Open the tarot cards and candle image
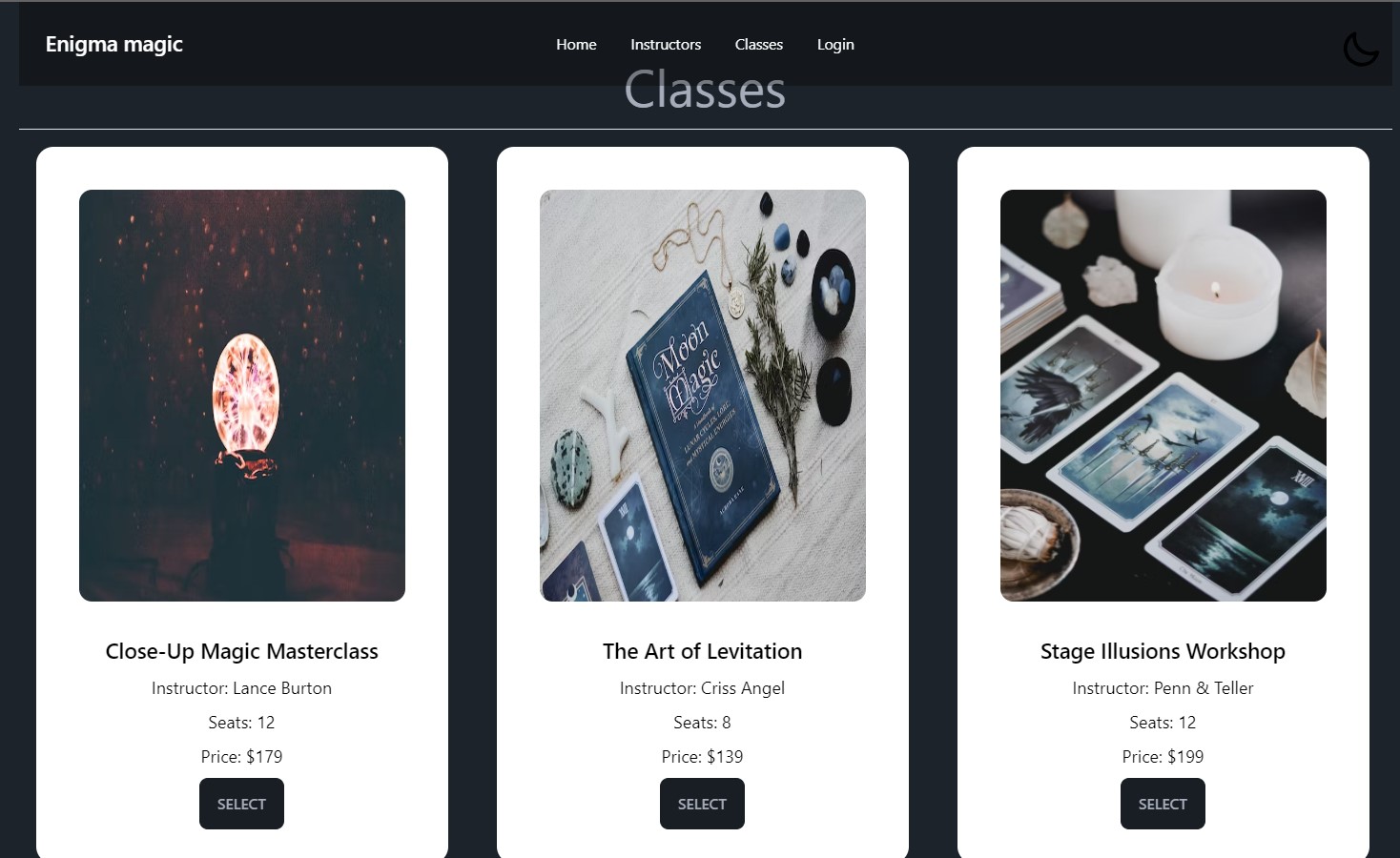1400x858 pixels. coord(1163,396)
